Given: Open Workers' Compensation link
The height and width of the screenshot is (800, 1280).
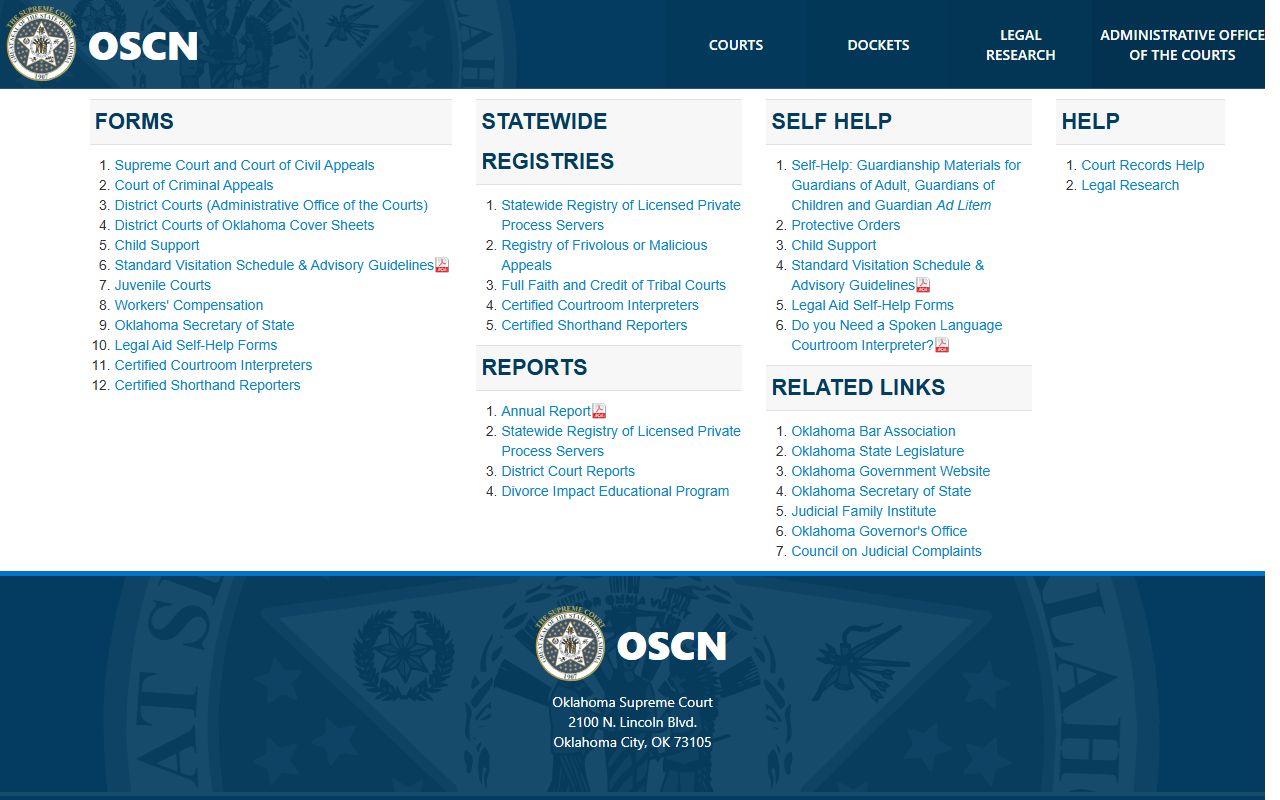Looking at the screenshot, I should (x=189, y=305).
